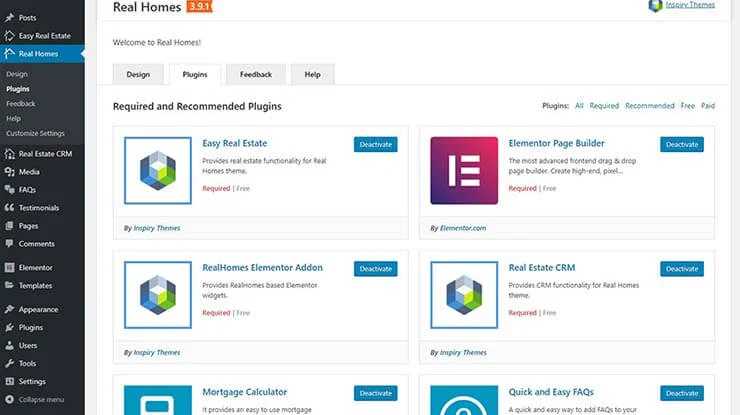Filter plugins by Recommended
Image resolution: width=740 pixels, height=415 pixels.
coord(650,106)
